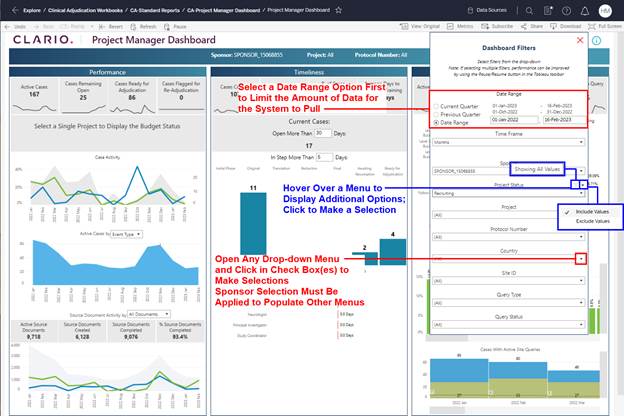Open notifications bell icon
Screen dimensions: 624x416
pyautogui.click(x=585, y=11)
